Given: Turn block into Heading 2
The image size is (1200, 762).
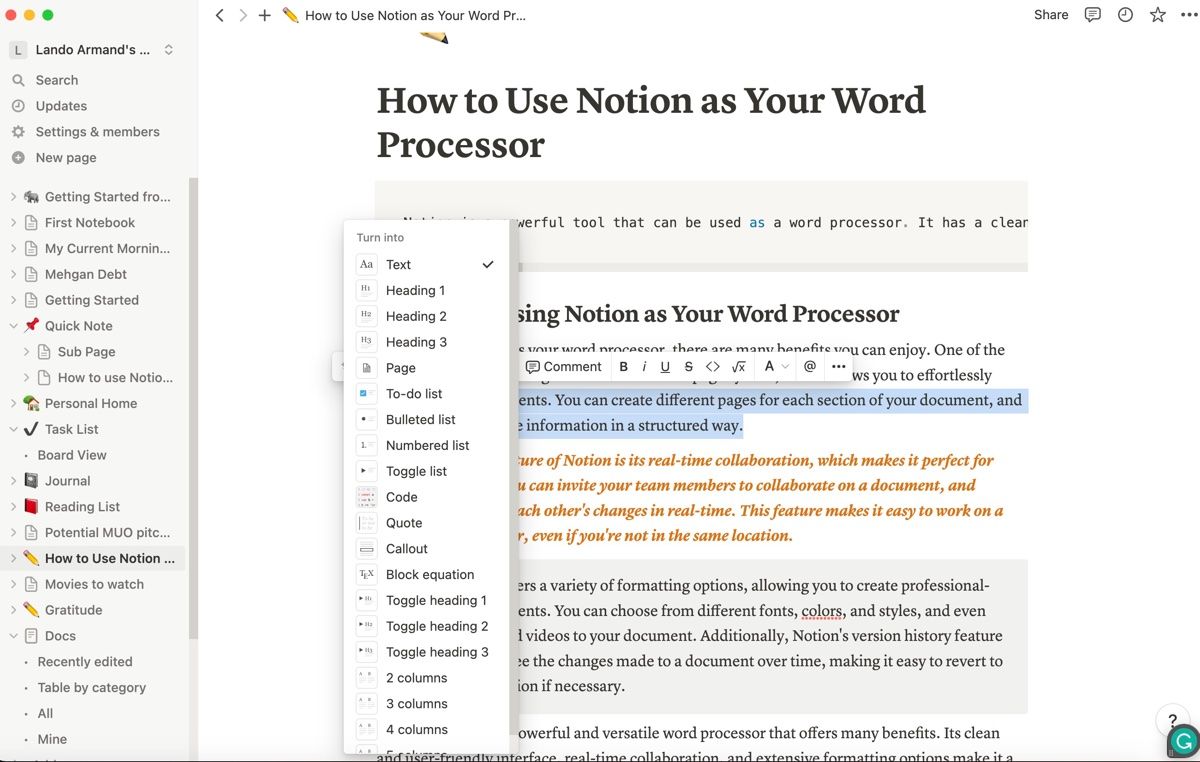Looking at the screenshot, I should 416,316.
